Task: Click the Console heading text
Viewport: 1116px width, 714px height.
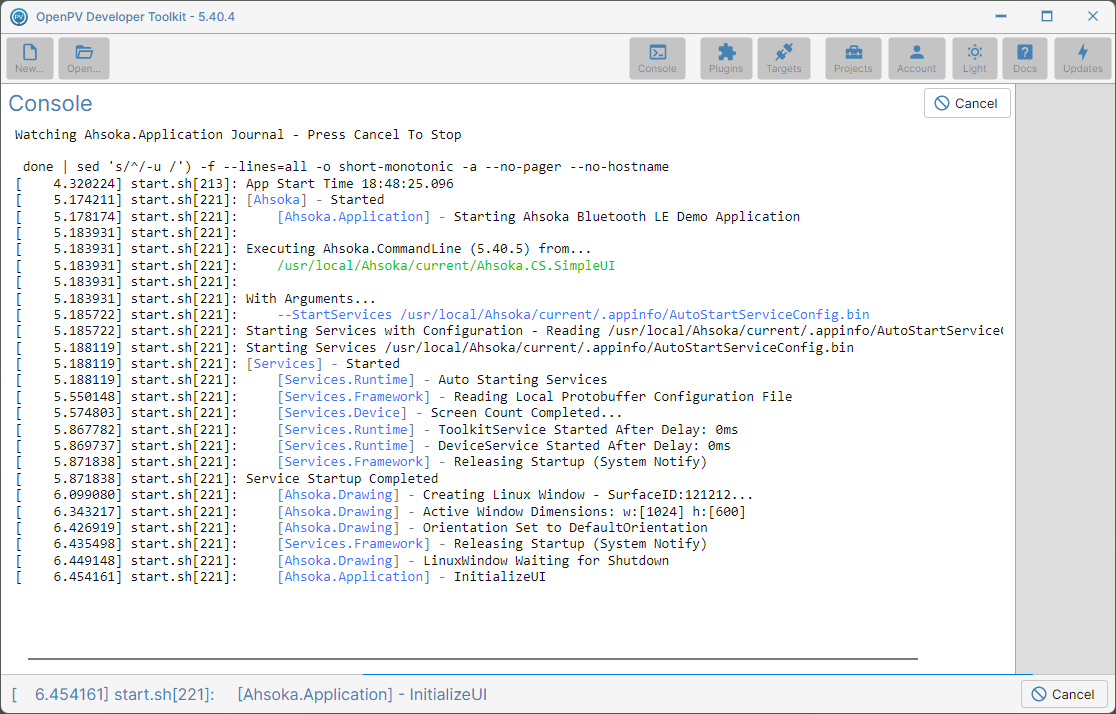Action: point(51,103)
